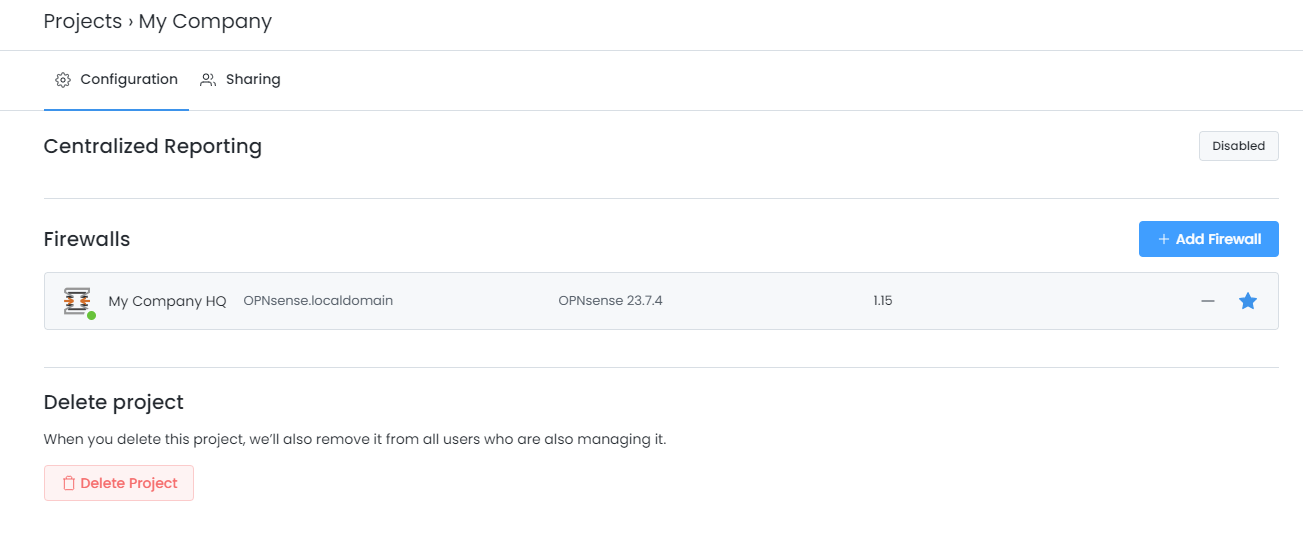The image size is (1303, 533).
Task: Click the 1.15 version value
Action: pos(882,300)
